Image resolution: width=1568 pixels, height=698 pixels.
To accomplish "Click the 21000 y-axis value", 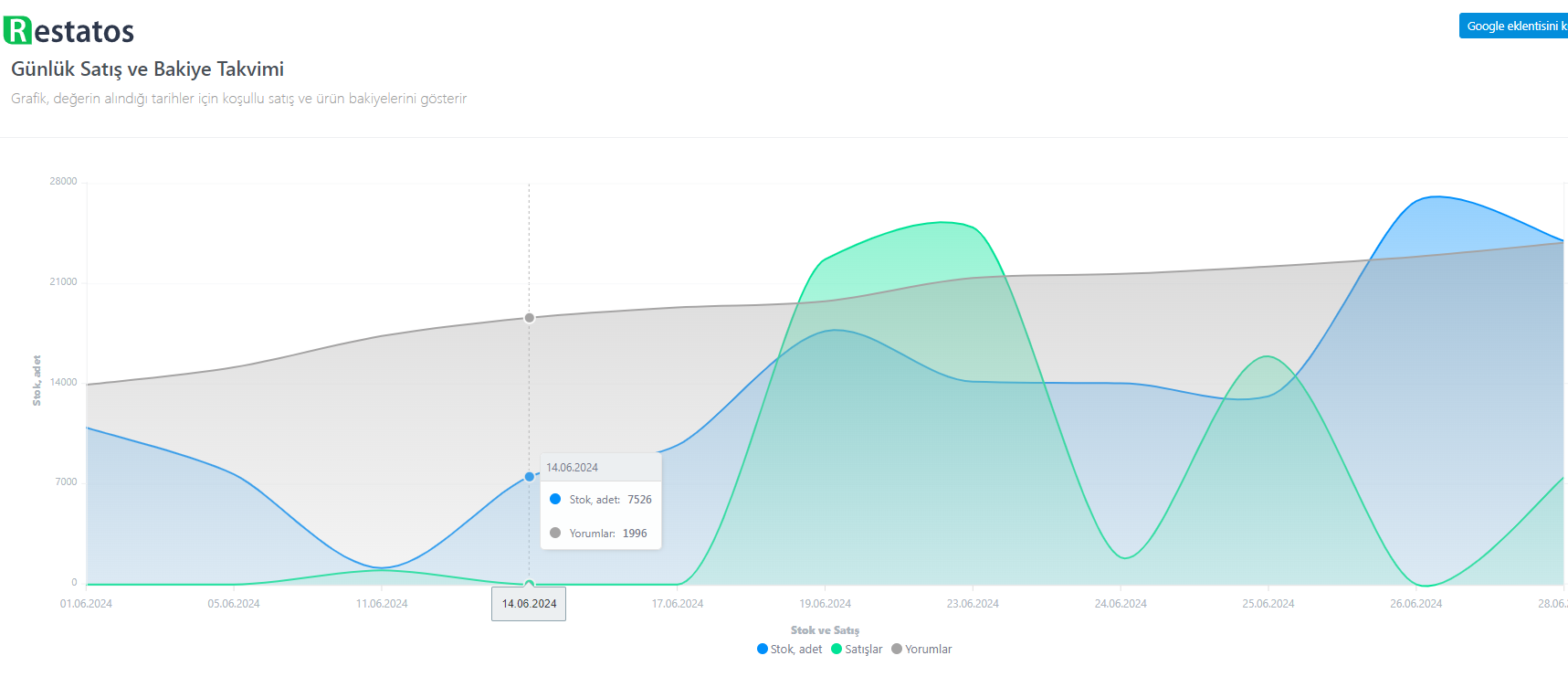I will pyautogui.click(x=63, y=282).
